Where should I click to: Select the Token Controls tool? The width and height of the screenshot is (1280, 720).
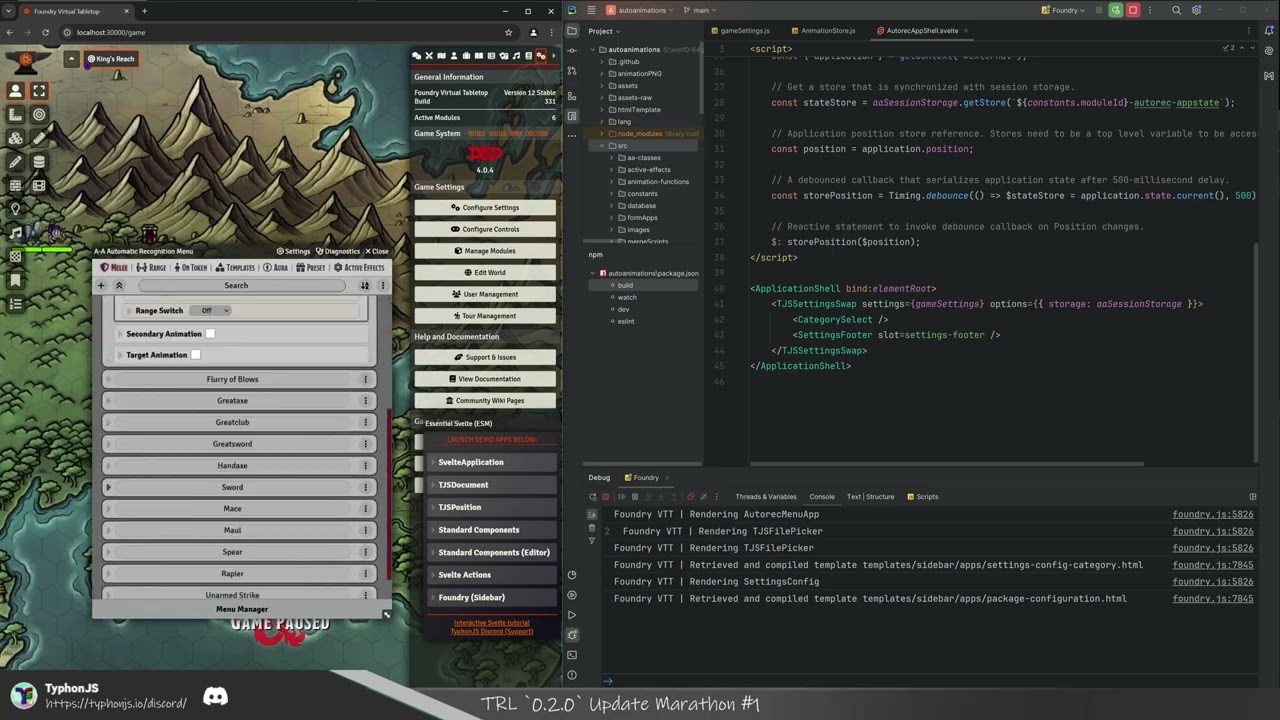[14, 91]
